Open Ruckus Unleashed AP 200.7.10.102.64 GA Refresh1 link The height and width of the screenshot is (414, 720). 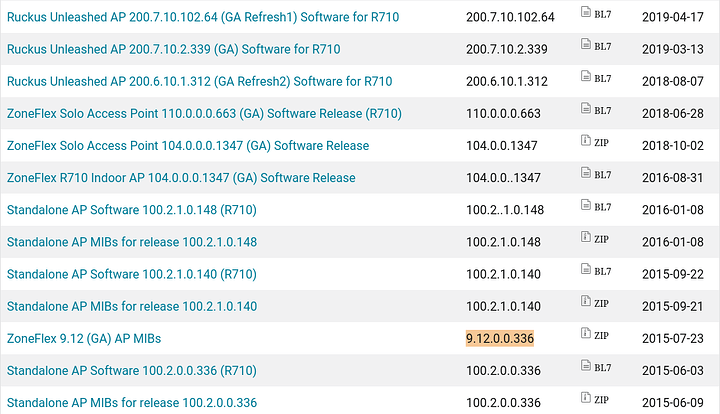pos(203,17)
